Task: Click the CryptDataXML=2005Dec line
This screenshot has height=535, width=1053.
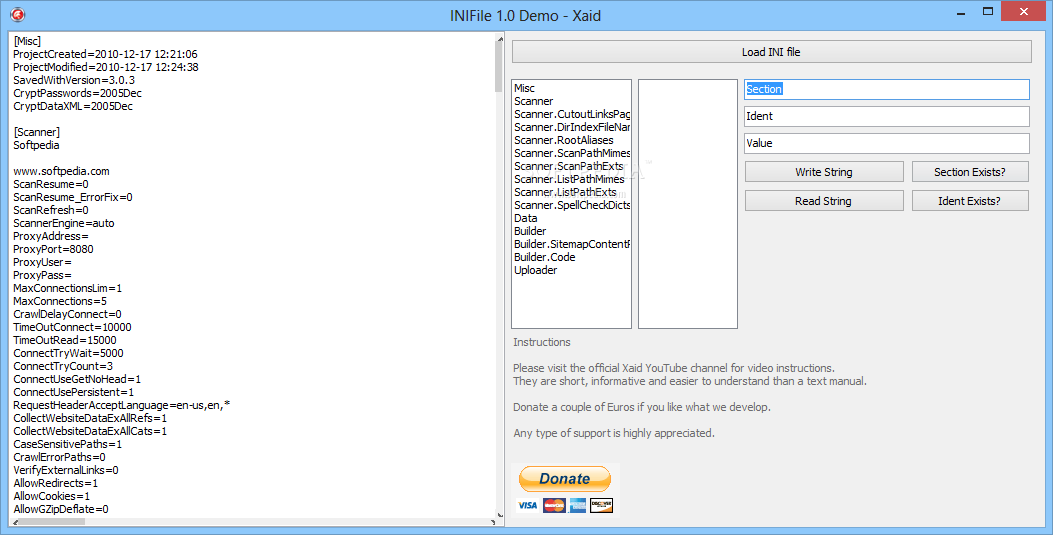Action: click(x=73, y=106)
